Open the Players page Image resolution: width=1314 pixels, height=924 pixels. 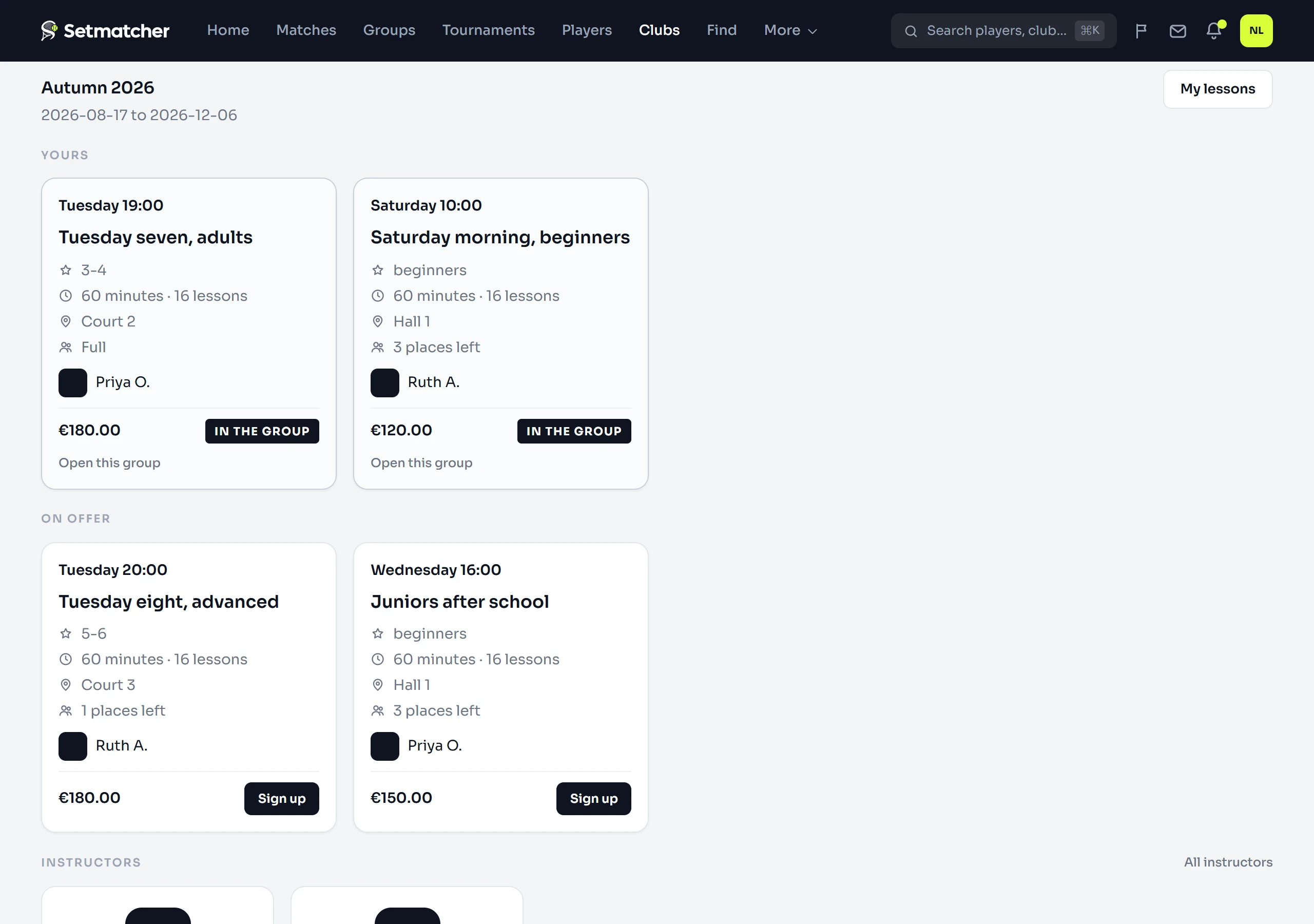pos(587,30)
